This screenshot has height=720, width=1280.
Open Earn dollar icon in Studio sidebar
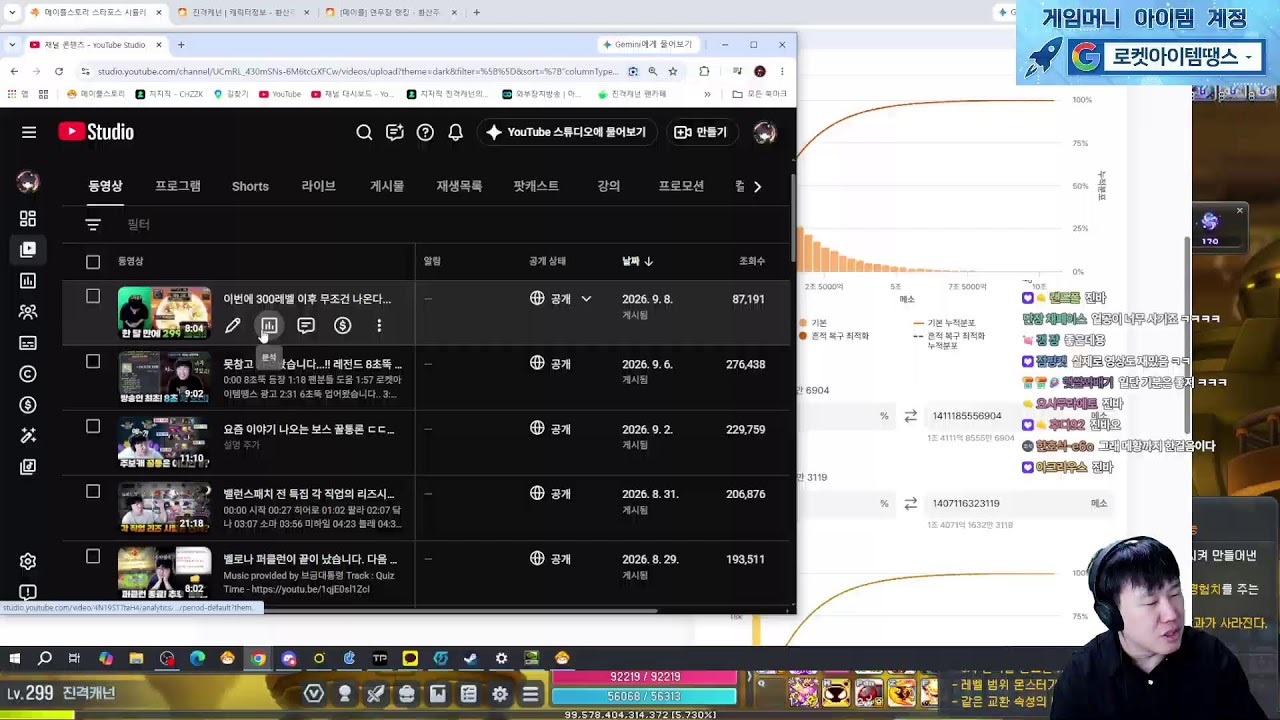pos(28,405)
